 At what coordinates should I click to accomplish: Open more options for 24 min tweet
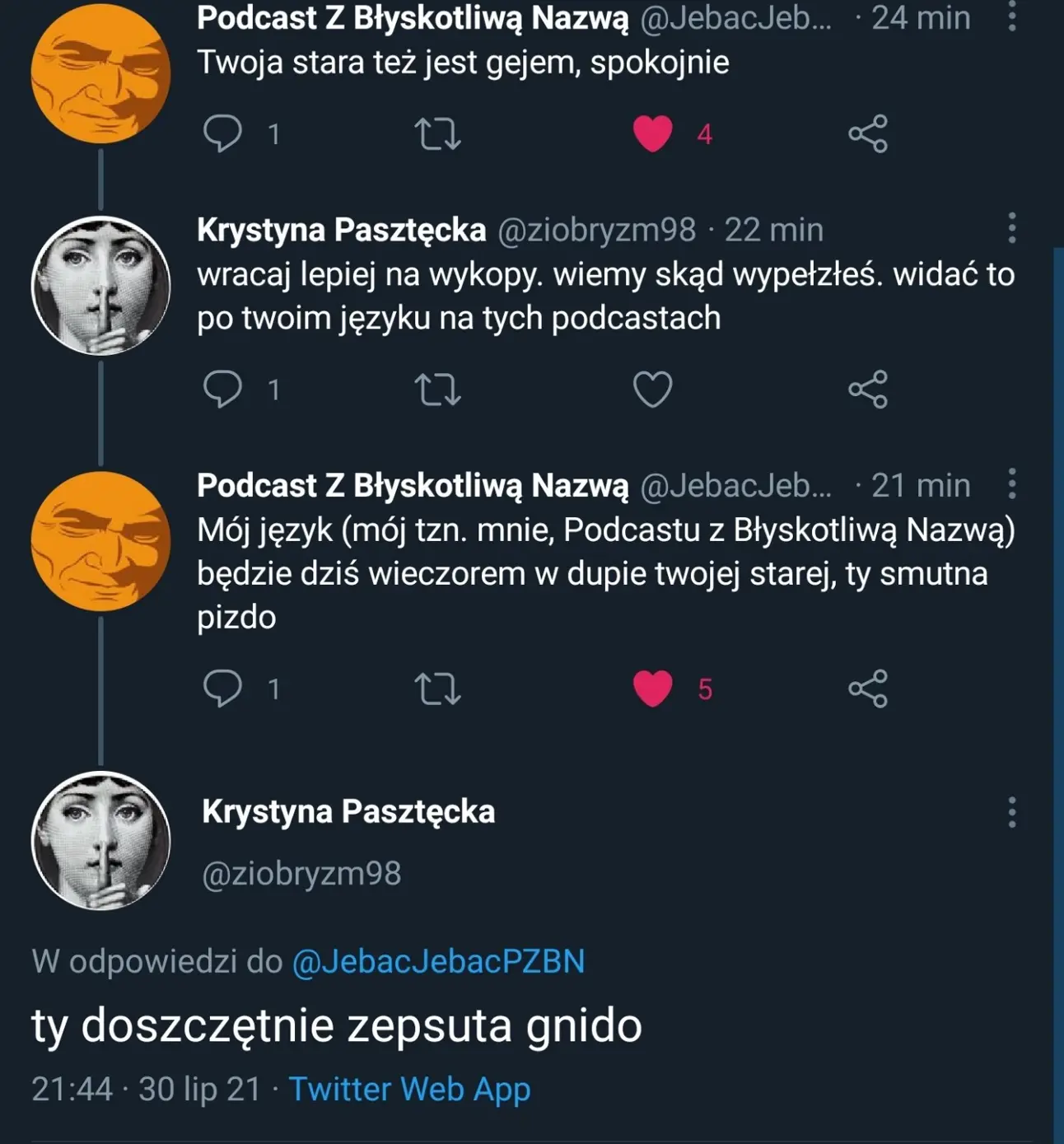pyautogui.click(x=1012, y=16)
